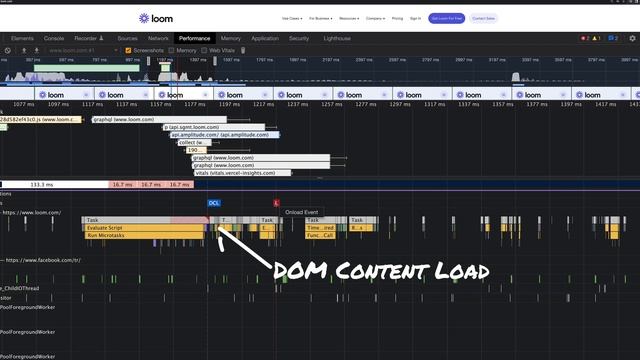640x360 pixels.
Task: Open the Use Cases dropdown menu
Action: pyautogui.click(x=292, y=18)
